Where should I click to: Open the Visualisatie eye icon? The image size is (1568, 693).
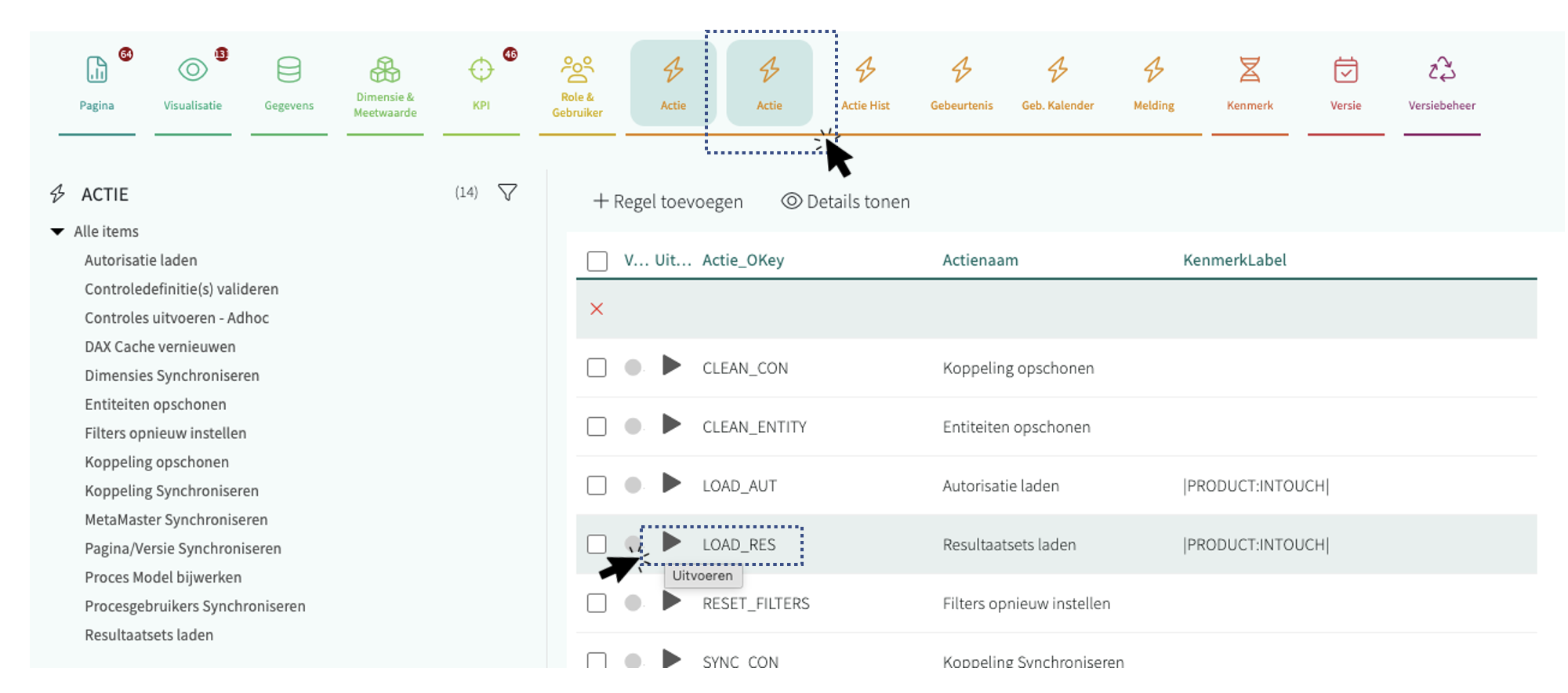(x=192, y=71)
